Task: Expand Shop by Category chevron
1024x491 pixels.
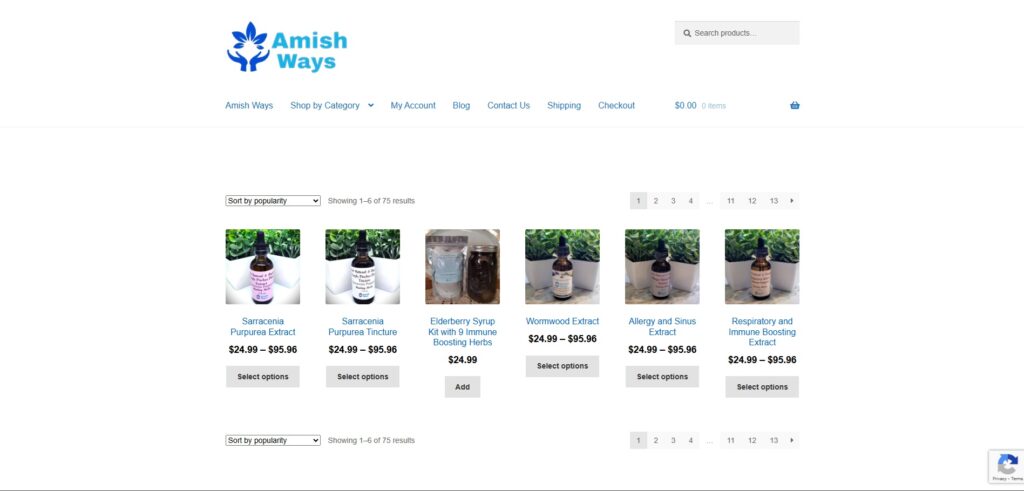Action: 370,105
